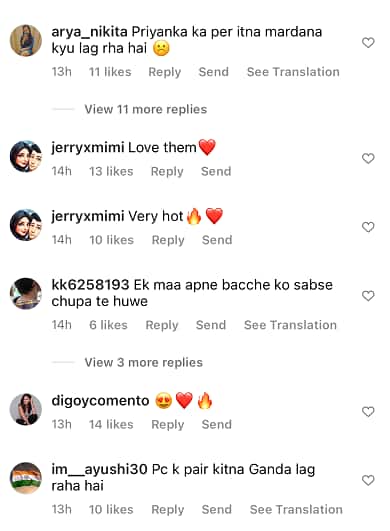Viewport: 390px width, 531px height.
Task: Like digoycomento's emoji comment
Action: (x=368, y=412)
